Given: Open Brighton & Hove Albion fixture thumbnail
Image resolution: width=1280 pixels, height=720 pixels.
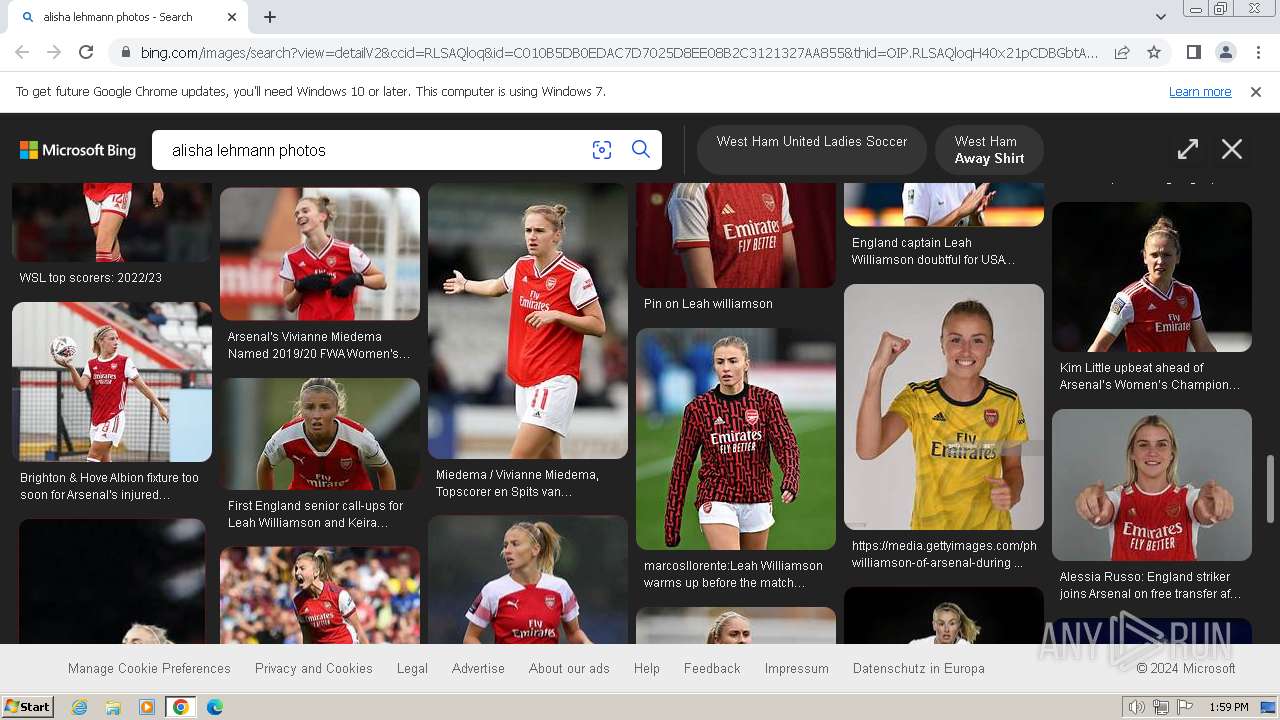Looking at the screenshot, I should tap(112, 382).
